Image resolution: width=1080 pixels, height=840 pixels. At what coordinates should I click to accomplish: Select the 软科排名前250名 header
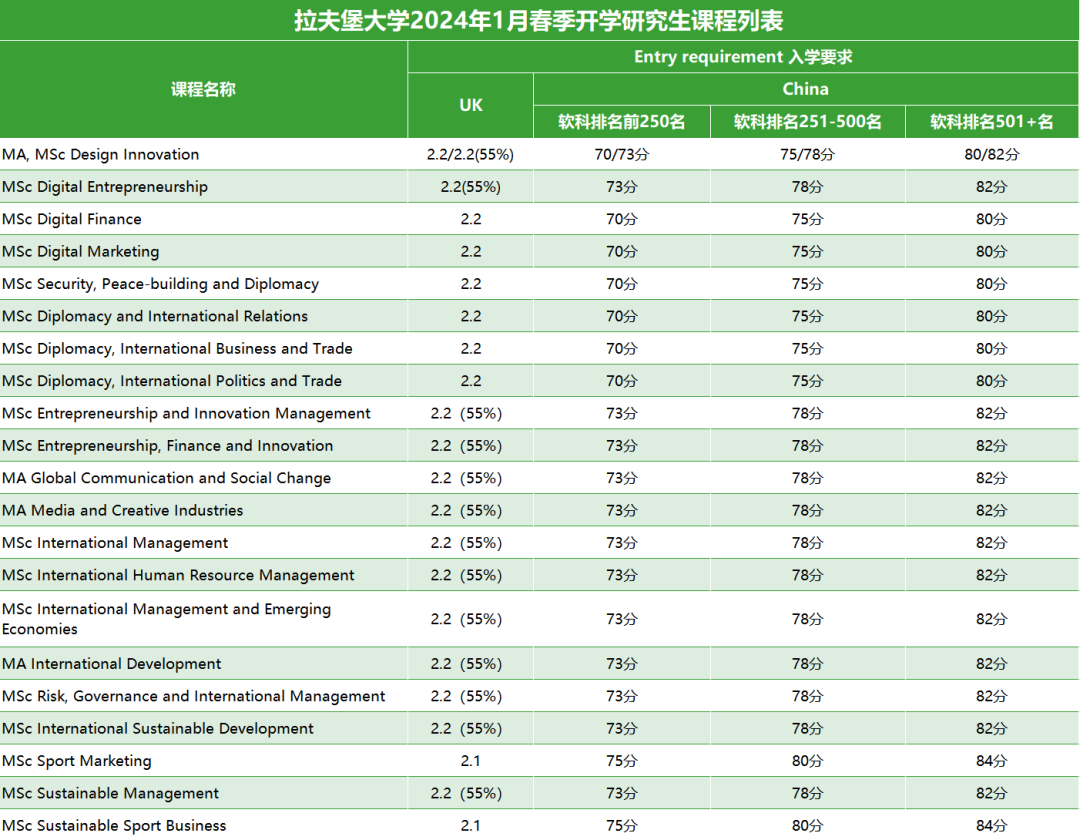(x=621, y=122)
